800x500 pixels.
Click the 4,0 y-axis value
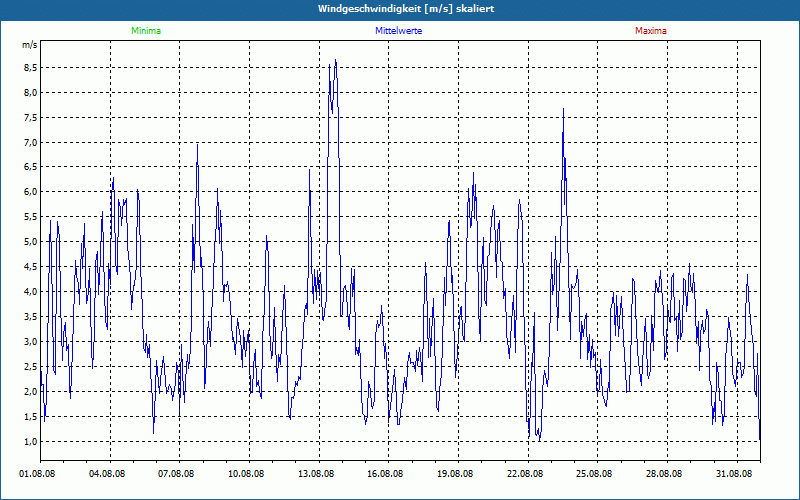(31, 292)
